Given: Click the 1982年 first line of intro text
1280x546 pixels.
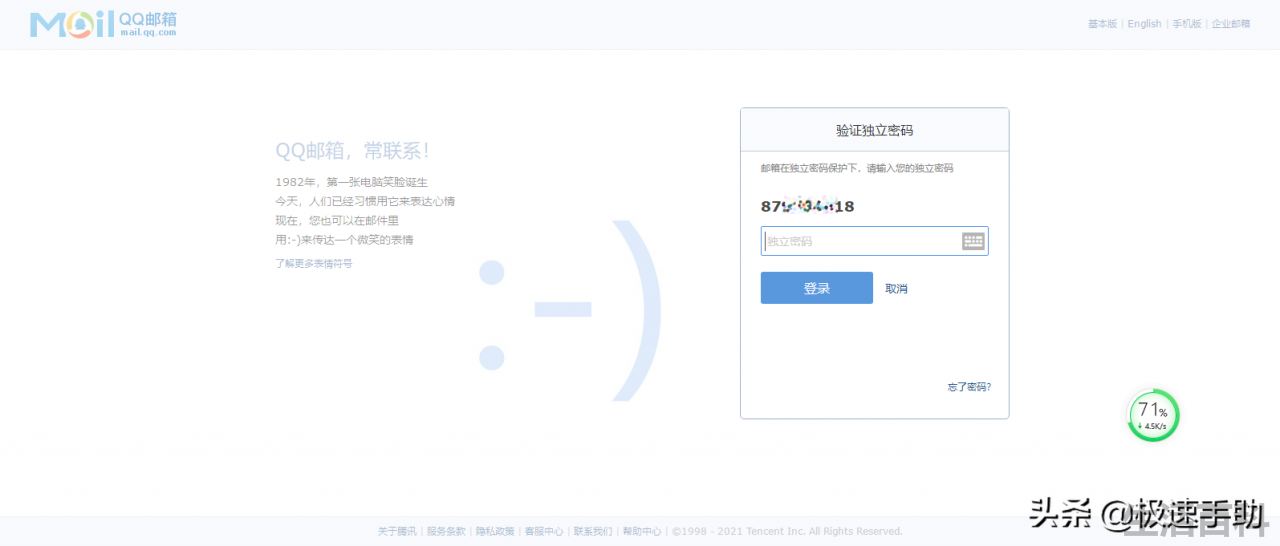Looking at the screenshot, I should point(351,182).
